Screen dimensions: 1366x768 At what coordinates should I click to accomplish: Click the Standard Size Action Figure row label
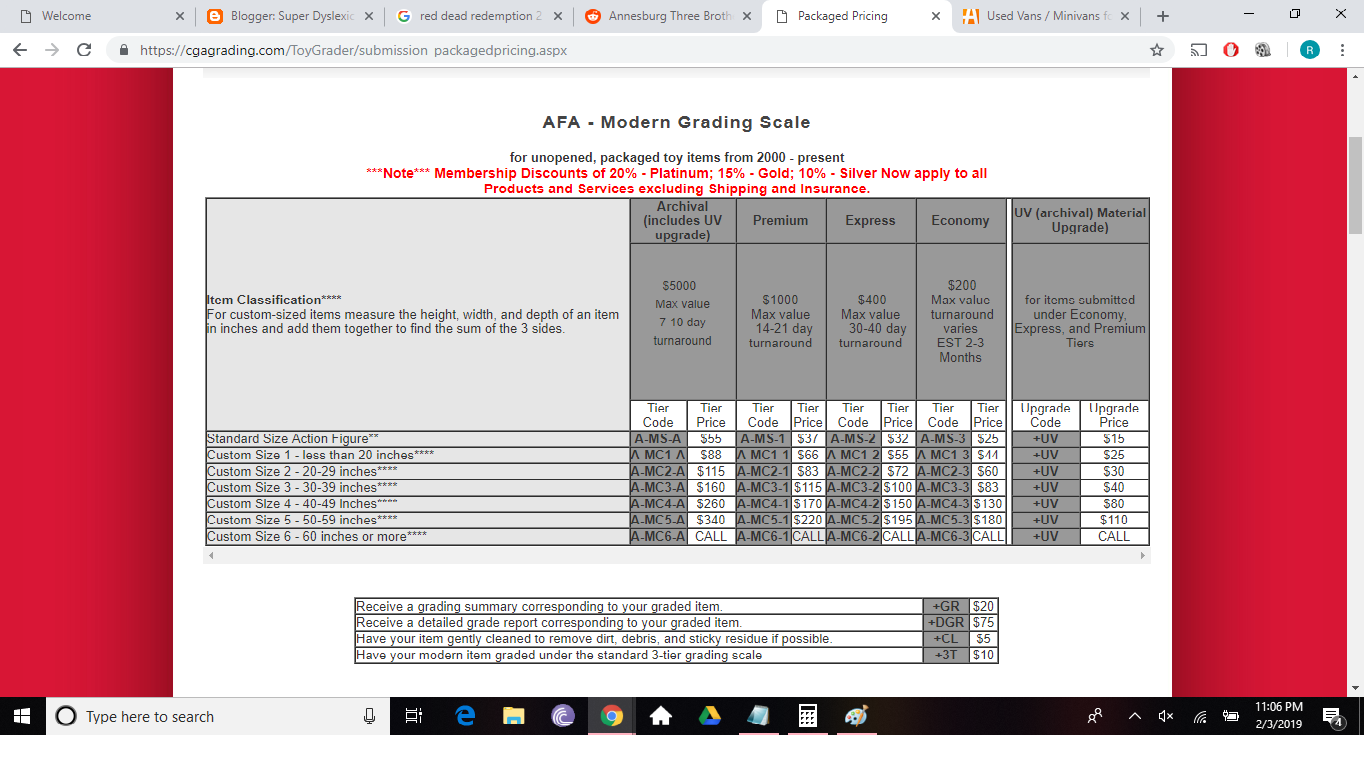pyautogui.click(x=293, y=438)
